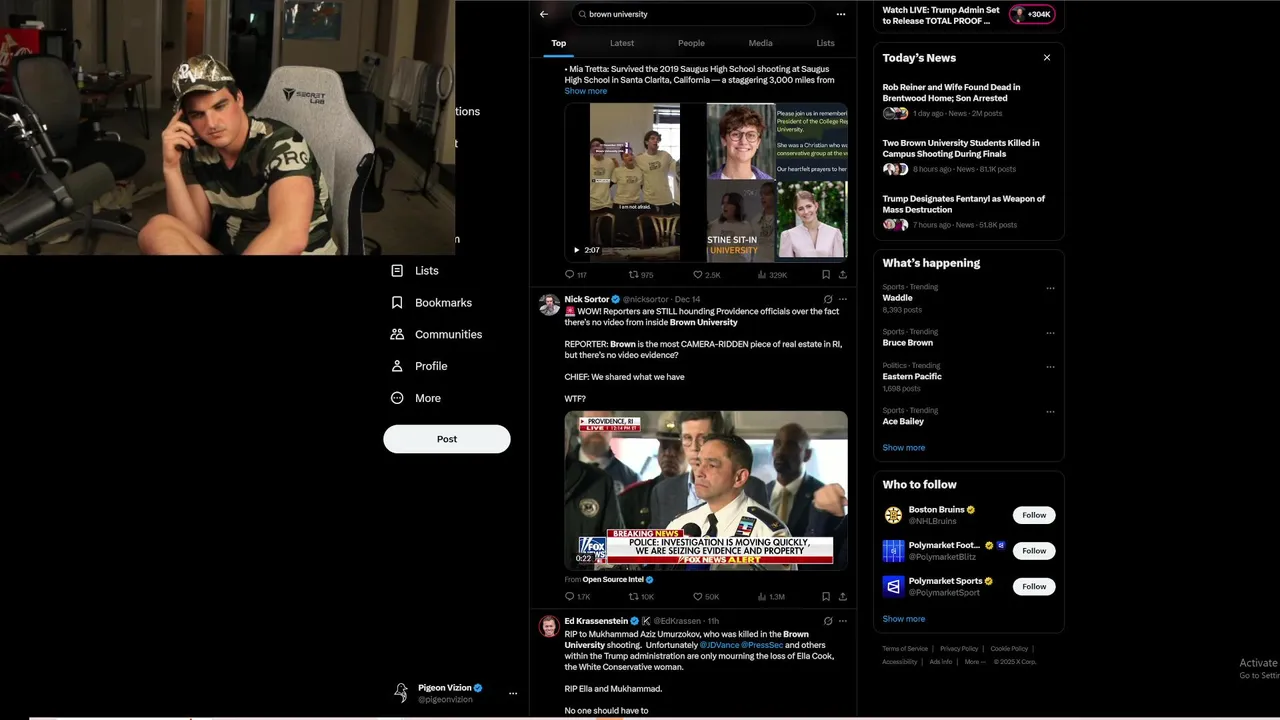Open Rob Reiner news story
Screen dimensions: 1280x720
coord(968,102)
